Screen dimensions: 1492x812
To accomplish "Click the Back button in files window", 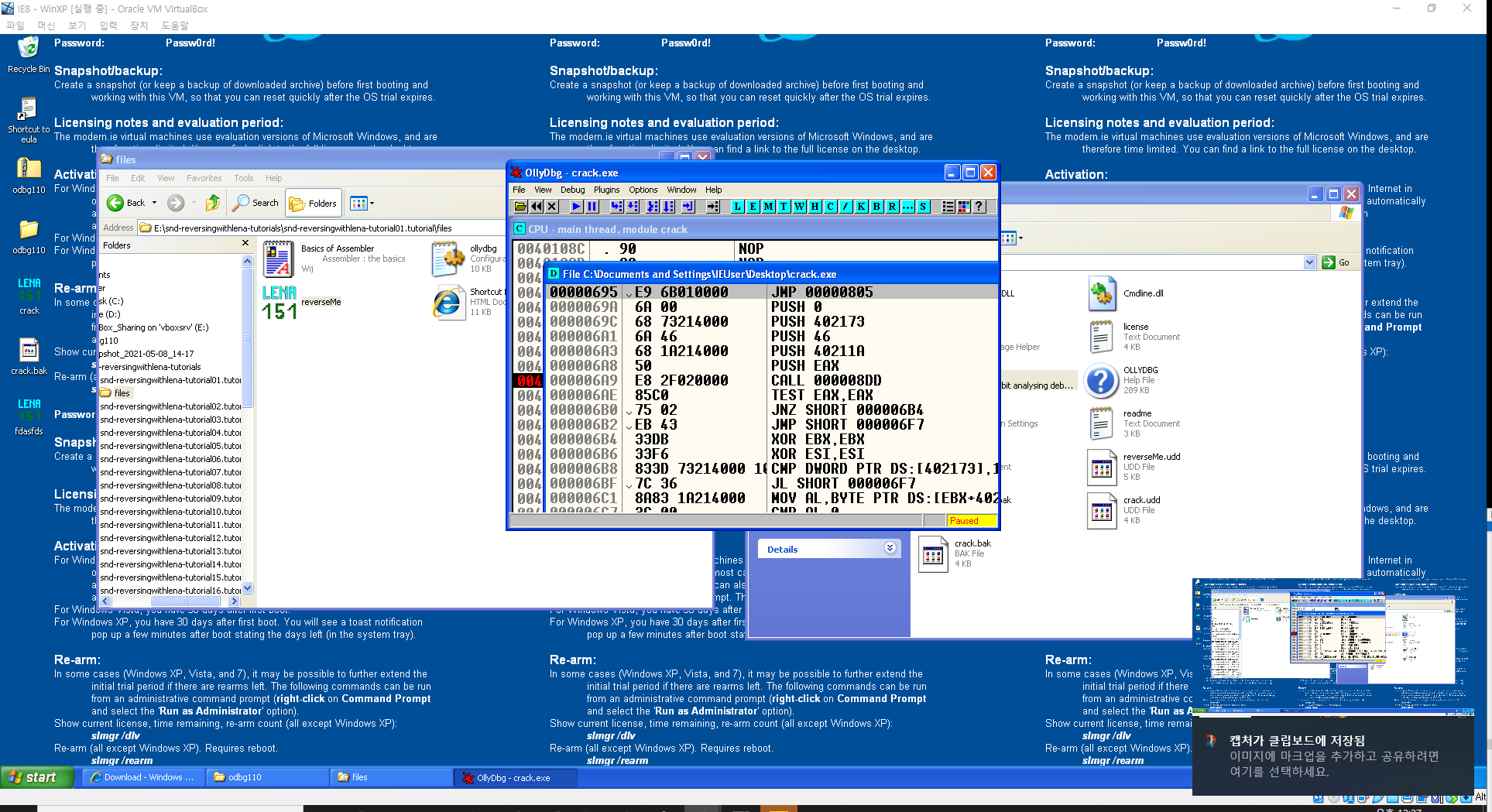I will pyautogui.click(x=126, y=203).
